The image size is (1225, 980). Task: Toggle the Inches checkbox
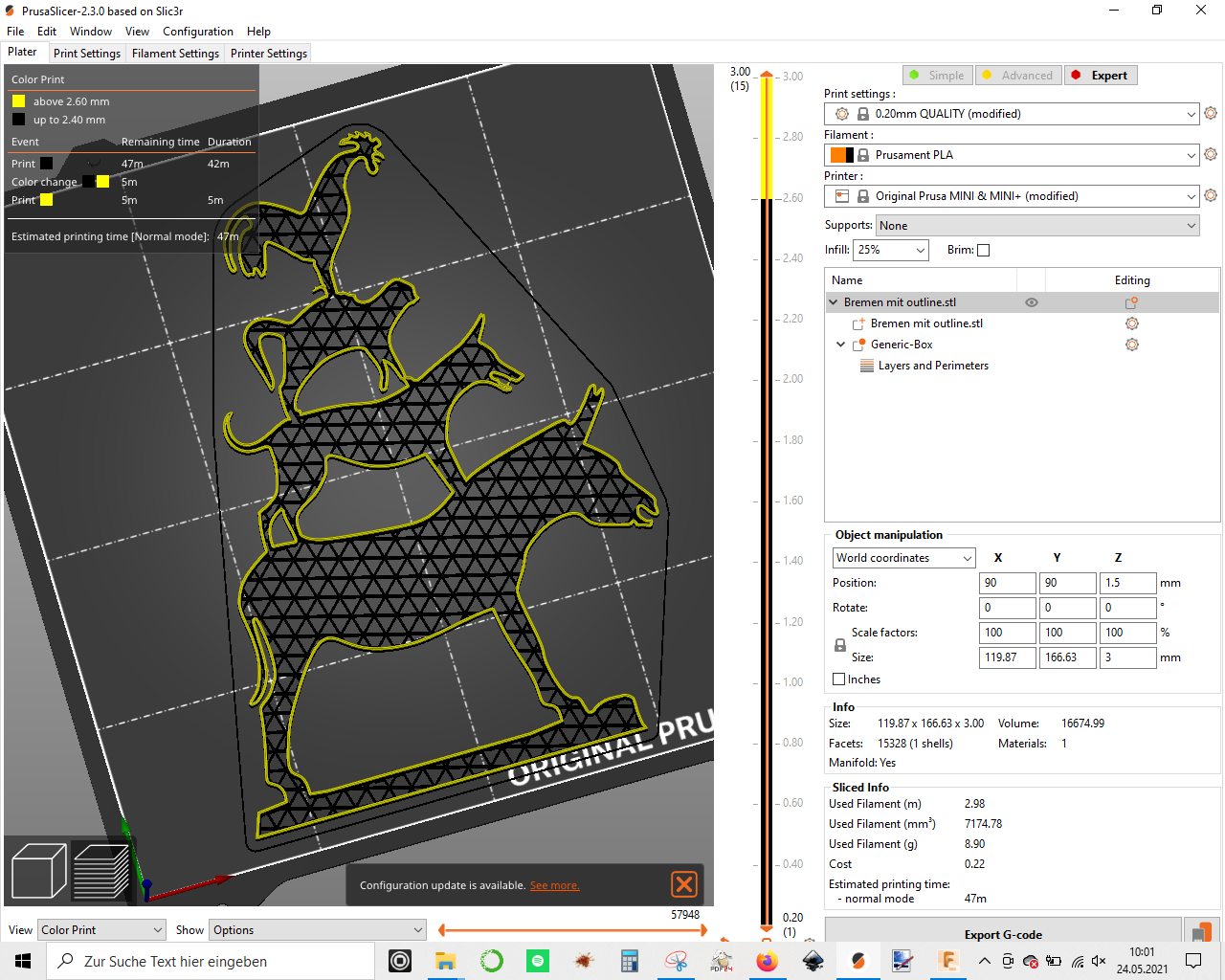click(x=839, y=679)
